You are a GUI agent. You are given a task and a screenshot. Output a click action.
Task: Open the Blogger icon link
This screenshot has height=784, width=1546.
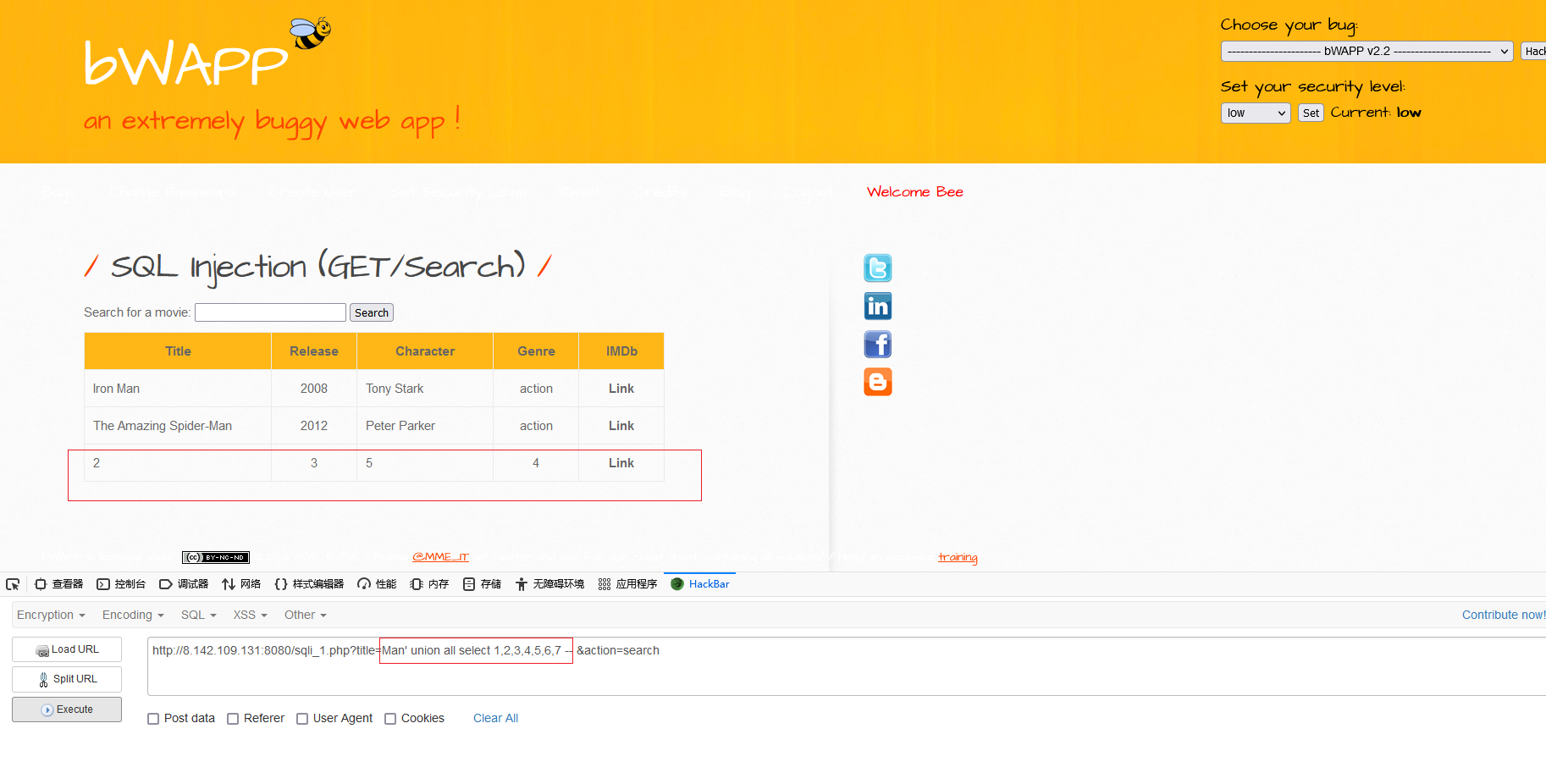click(878, 383)
